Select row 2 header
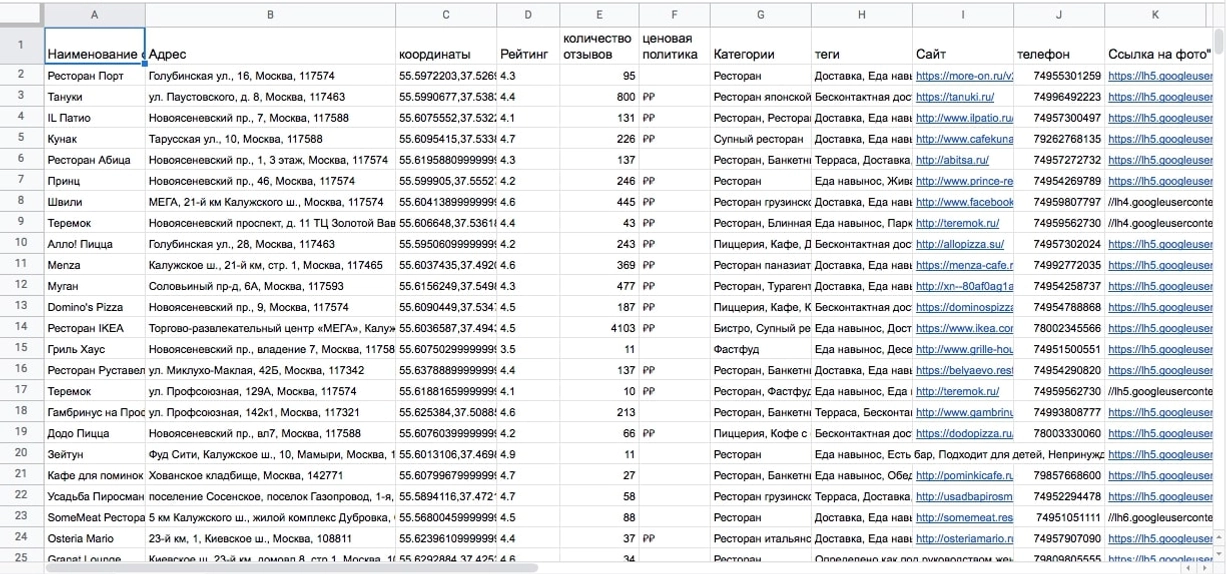Viewport: 1226px width, 574px height. [x=21, y=76]
